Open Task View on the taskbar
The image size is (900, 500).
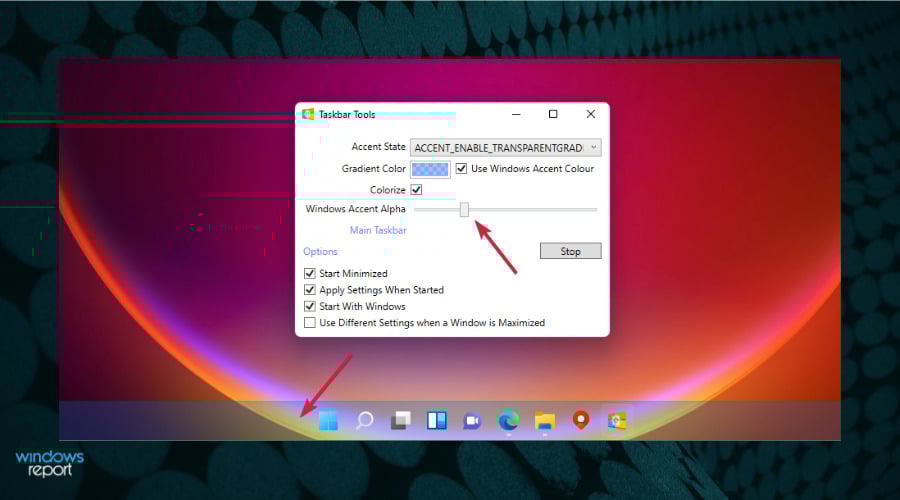coord(401,421)
